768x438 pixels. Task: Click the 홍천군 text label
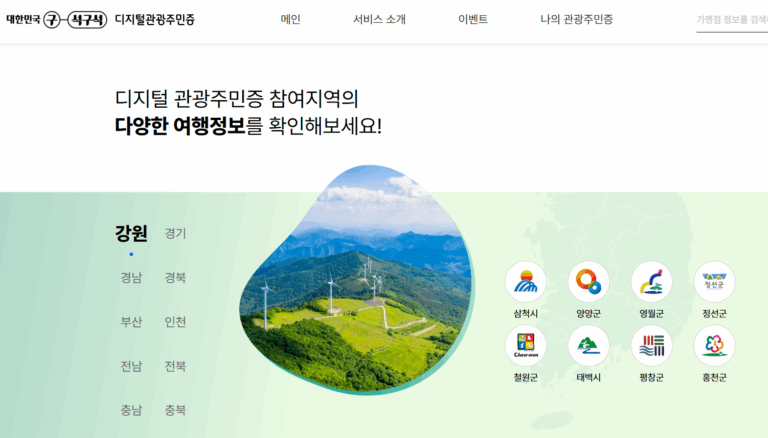(x=714, y=378)
